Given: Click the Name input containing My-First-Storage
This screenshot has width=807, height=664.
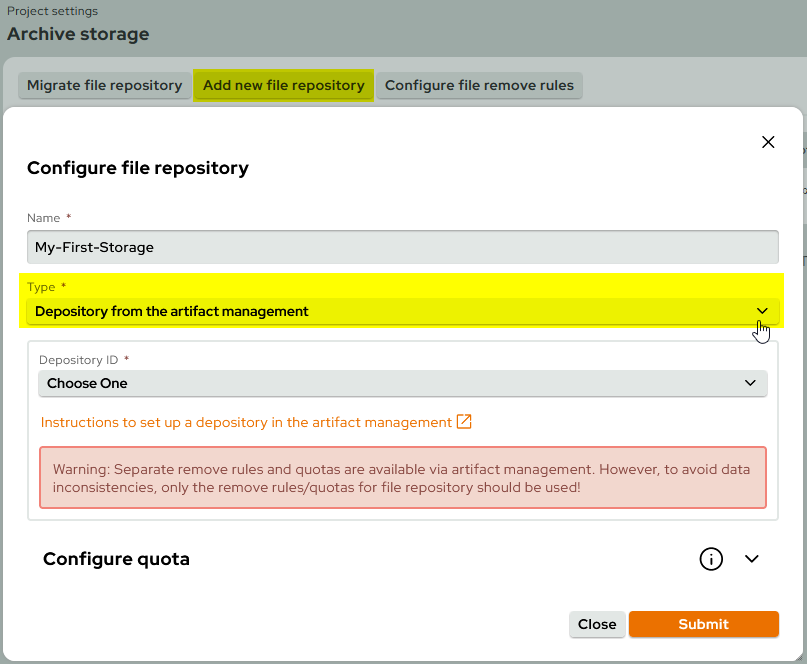Looking at the screenshot, I should (x=400, y=247).
